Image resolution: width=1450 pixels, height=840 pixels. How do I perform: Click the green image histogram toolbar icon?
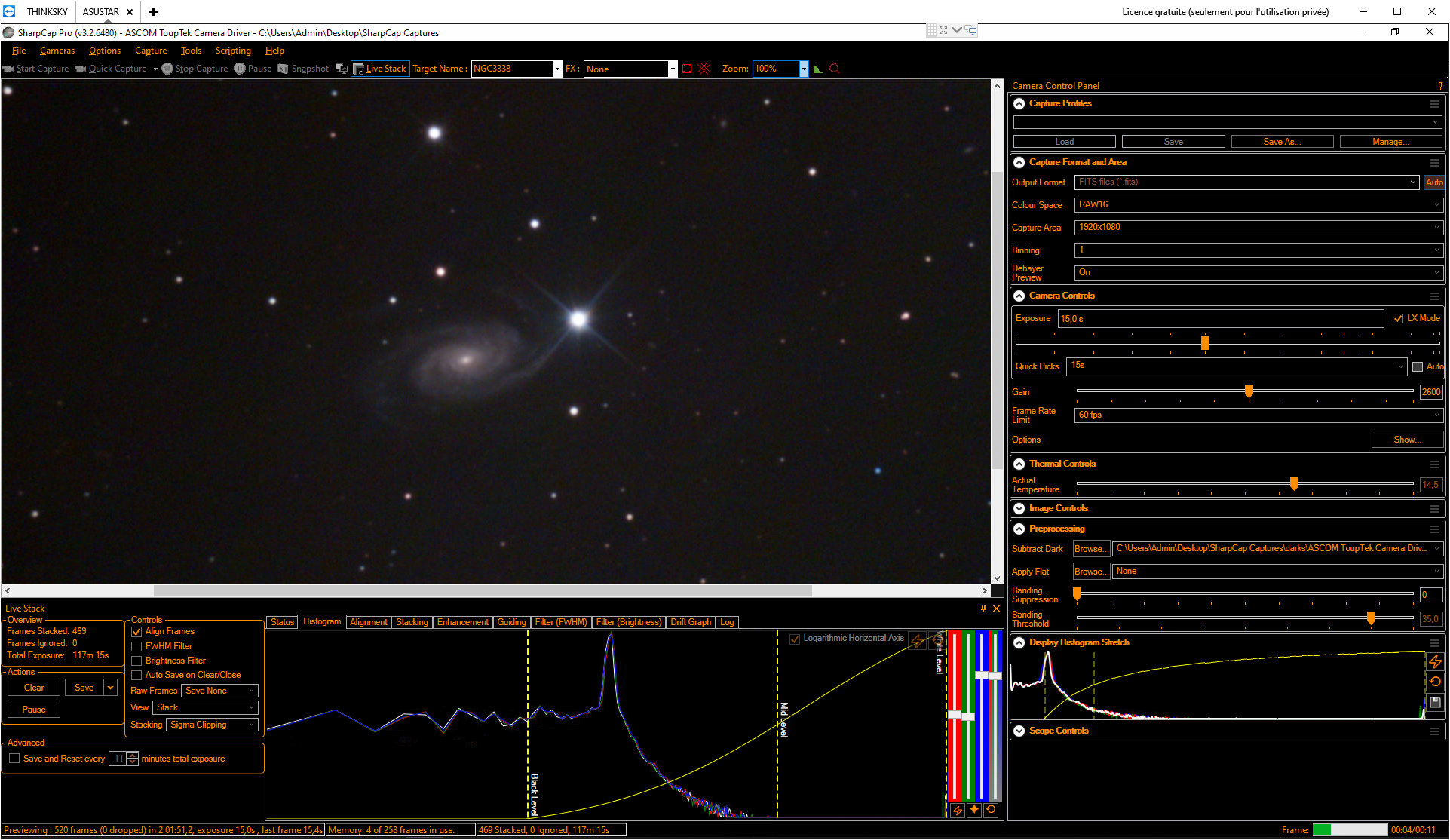tap(818, 69)
